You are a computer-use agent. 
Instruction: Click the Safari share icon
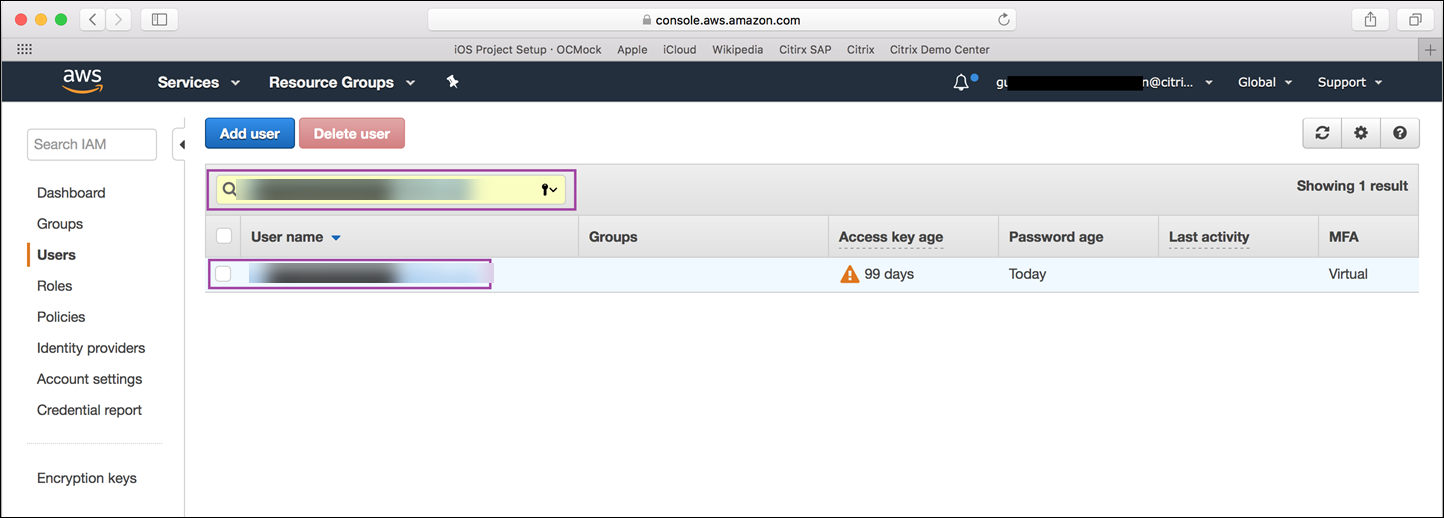(1369, 19)
